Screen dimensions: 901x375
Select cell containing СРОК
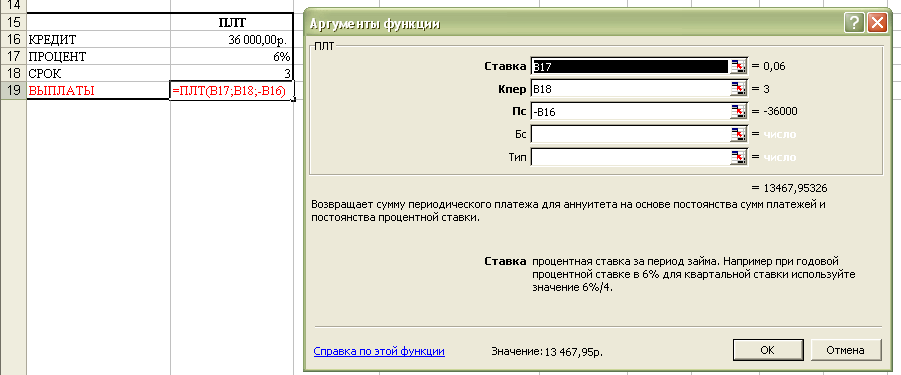(x=98, y=74)
